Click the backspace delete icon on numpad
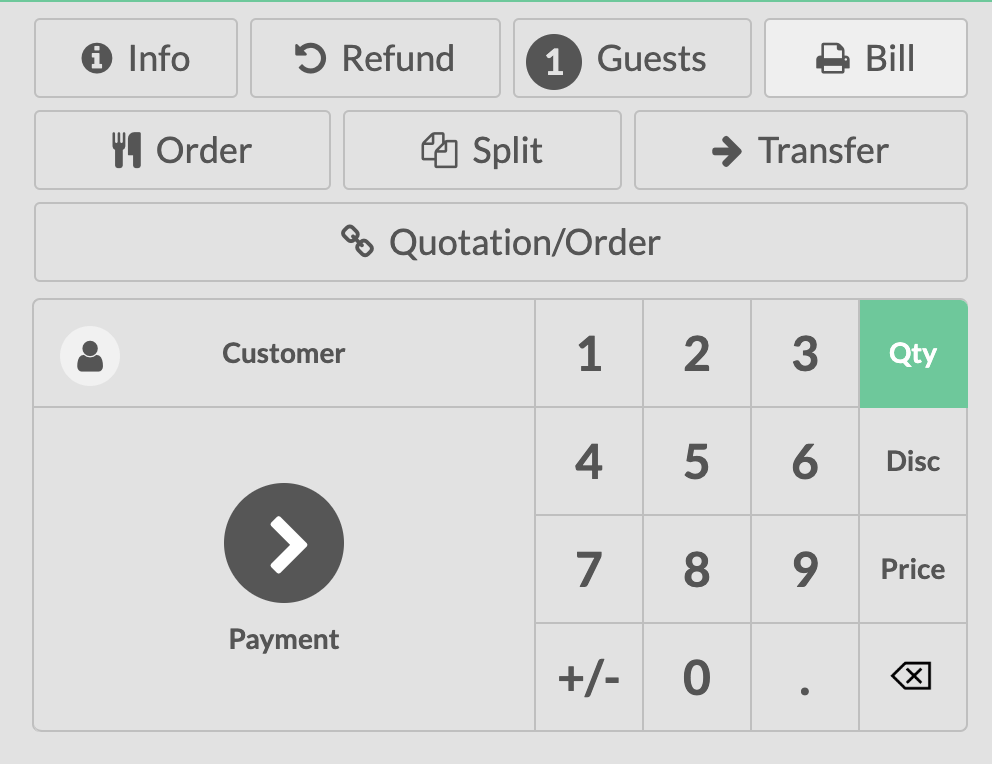 point(912,677)
